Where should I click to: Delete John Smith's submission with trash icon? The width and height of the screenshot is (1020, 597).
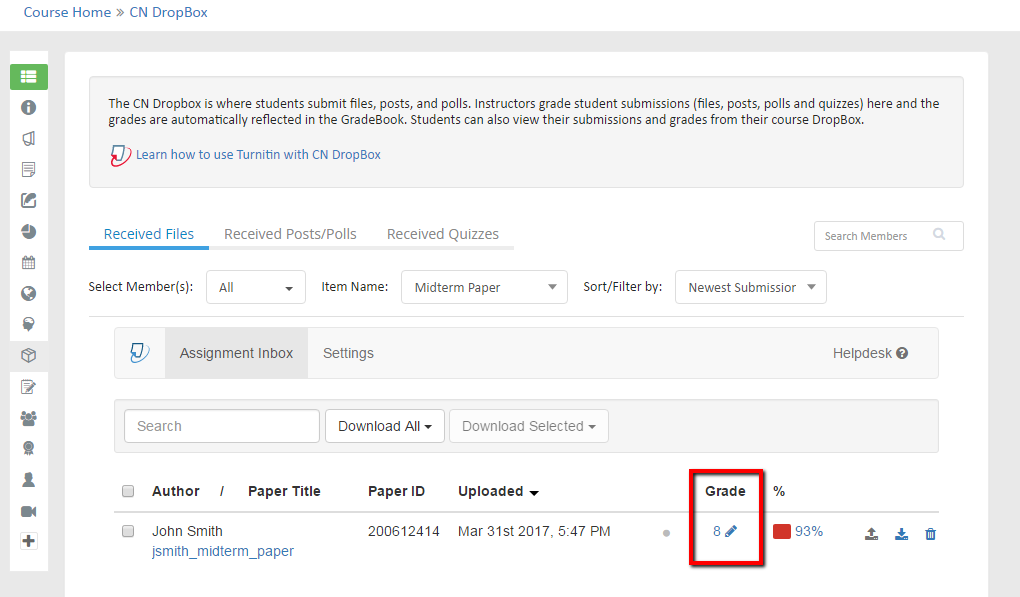point(930,534)
